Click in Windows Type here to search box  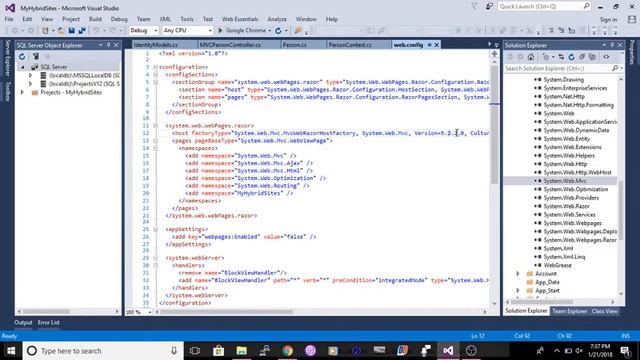pyautogui.click(x=103, y=351)
